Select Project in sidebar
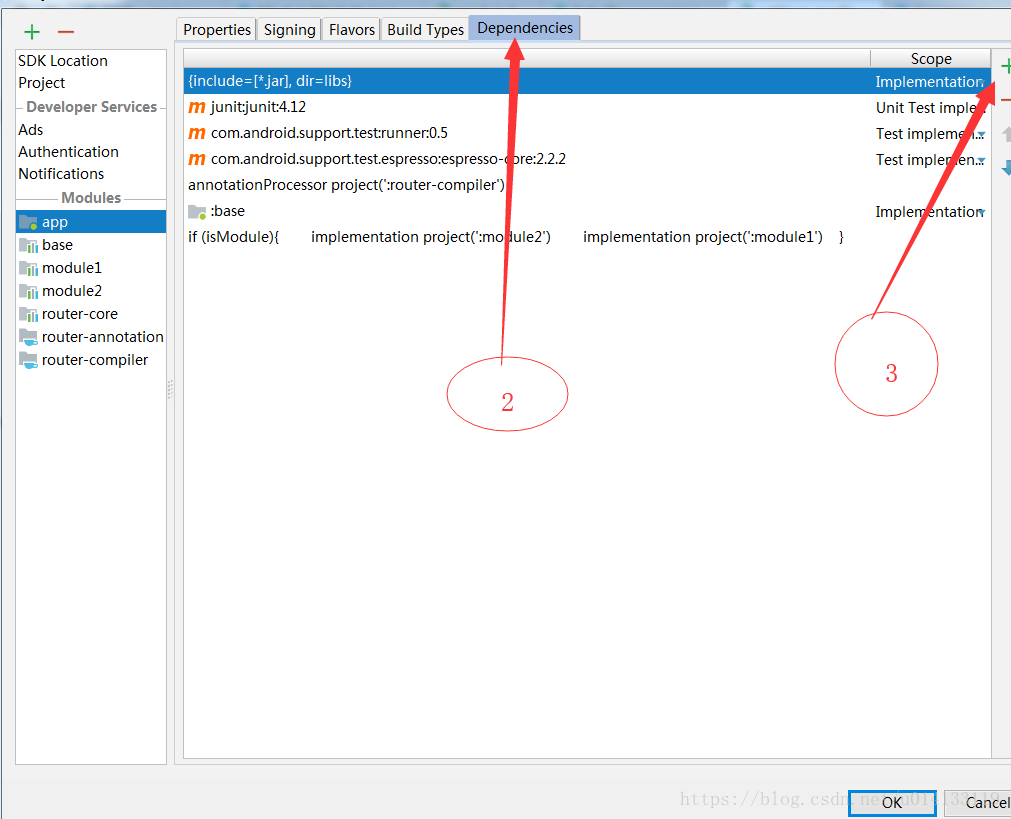This screenshot has width=1011, height=819. point(42,83)
